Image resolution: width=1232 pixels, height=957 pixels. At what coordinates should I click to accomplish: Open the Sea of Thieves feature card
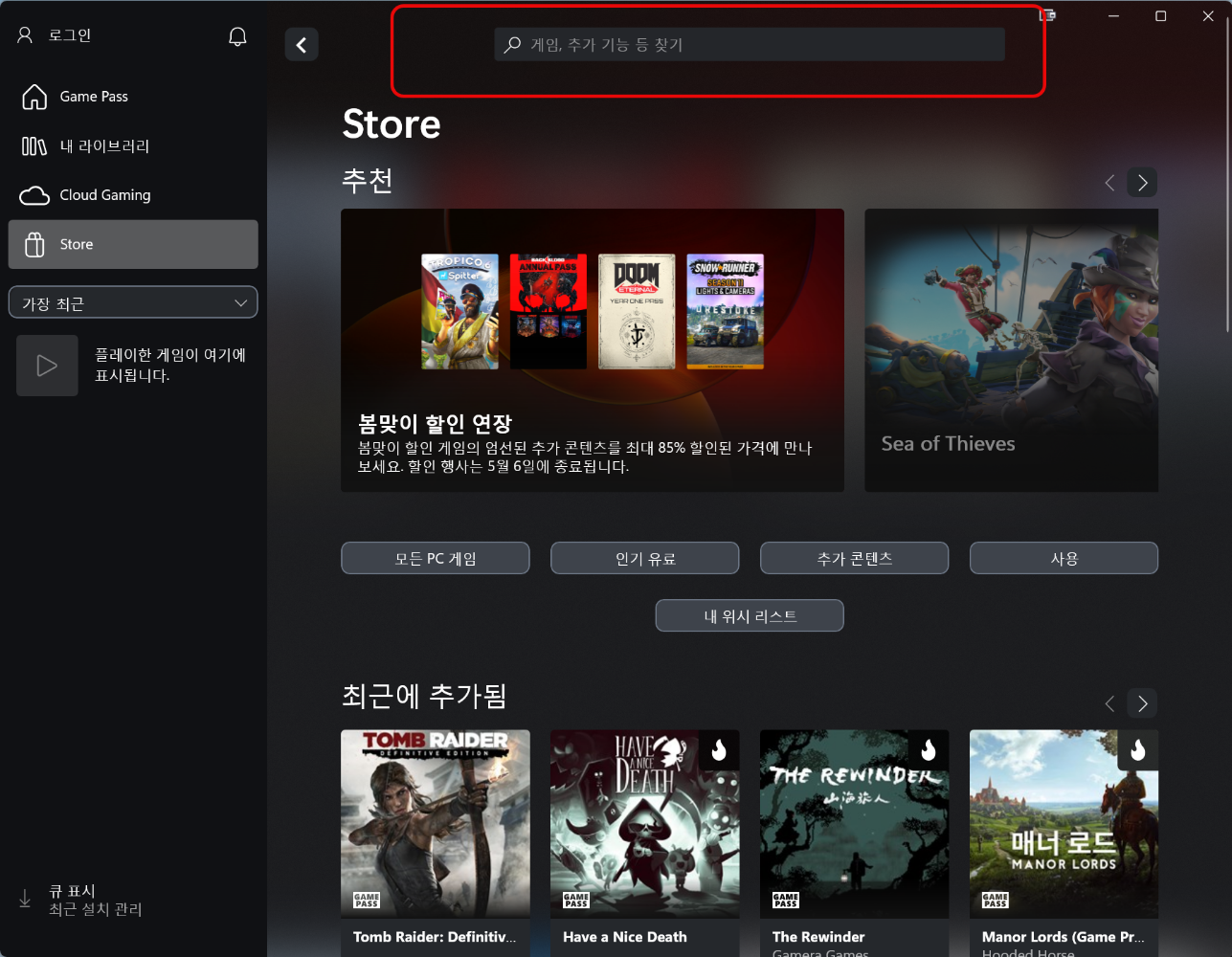[x=1012, y=350]
